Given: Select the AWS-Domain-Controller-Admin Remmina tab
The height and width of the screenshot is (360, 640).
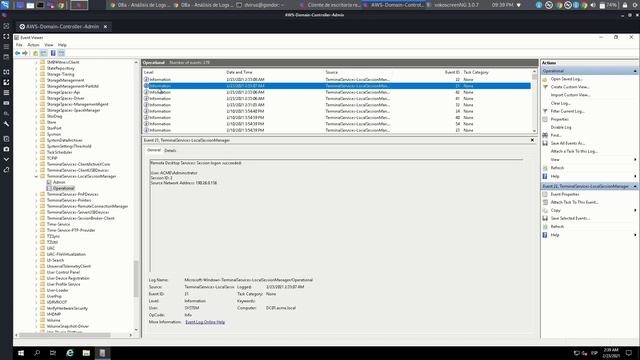Looking at the screenshot, I should click(62, 27).
